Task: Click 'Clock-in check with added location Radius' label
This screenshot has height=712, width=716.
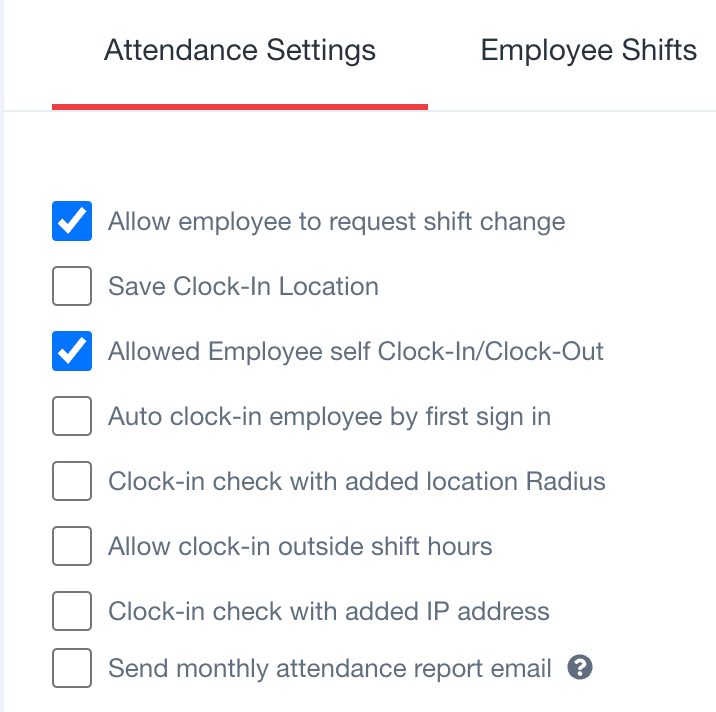Action: (357, 481)
